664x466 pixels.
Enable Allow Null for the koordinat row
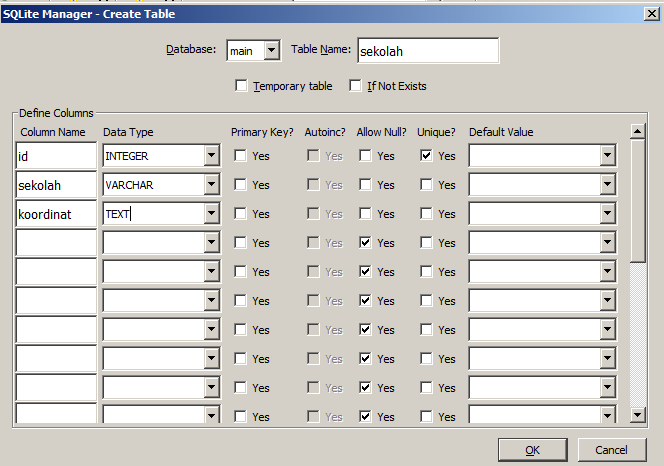(365, 214)
